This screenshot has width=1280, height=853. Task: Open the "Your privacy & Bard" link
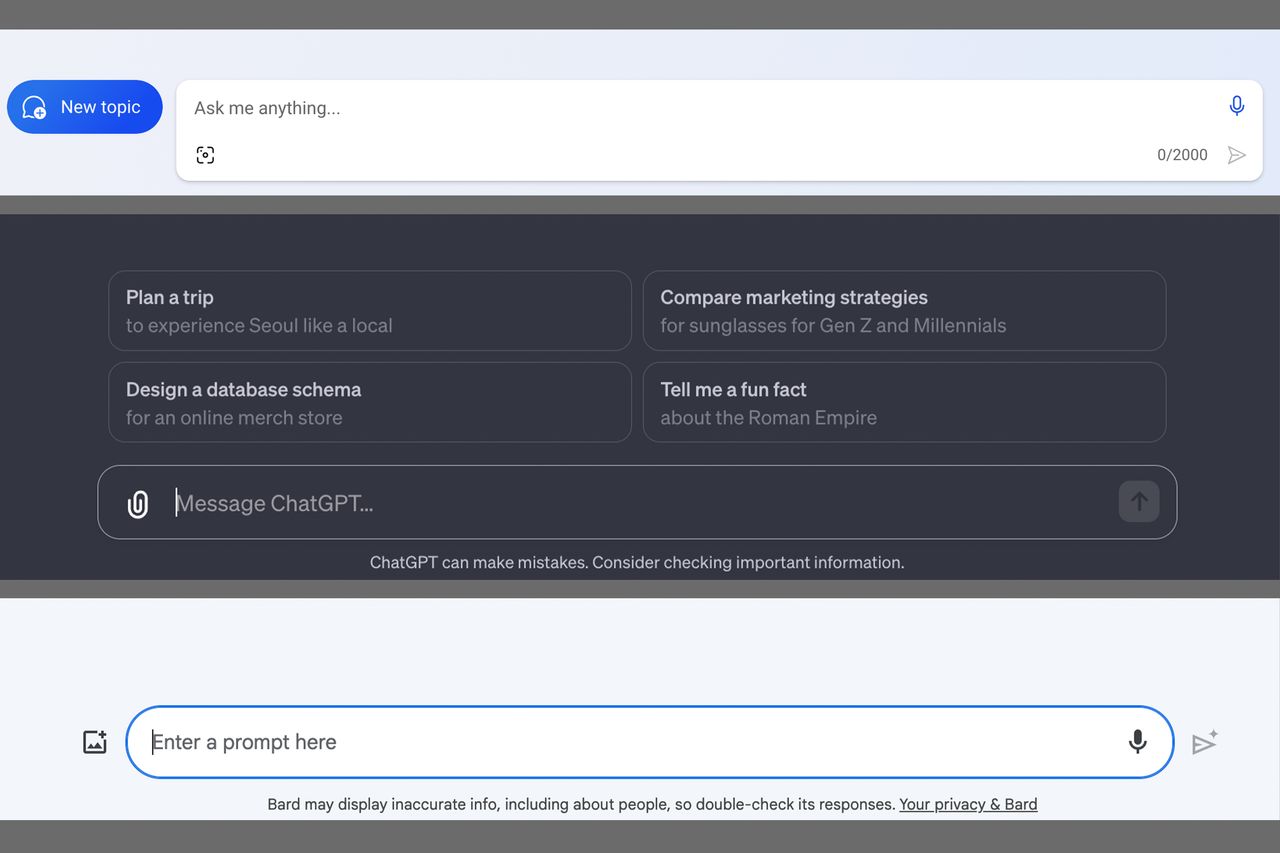click(x=968, y=804)
